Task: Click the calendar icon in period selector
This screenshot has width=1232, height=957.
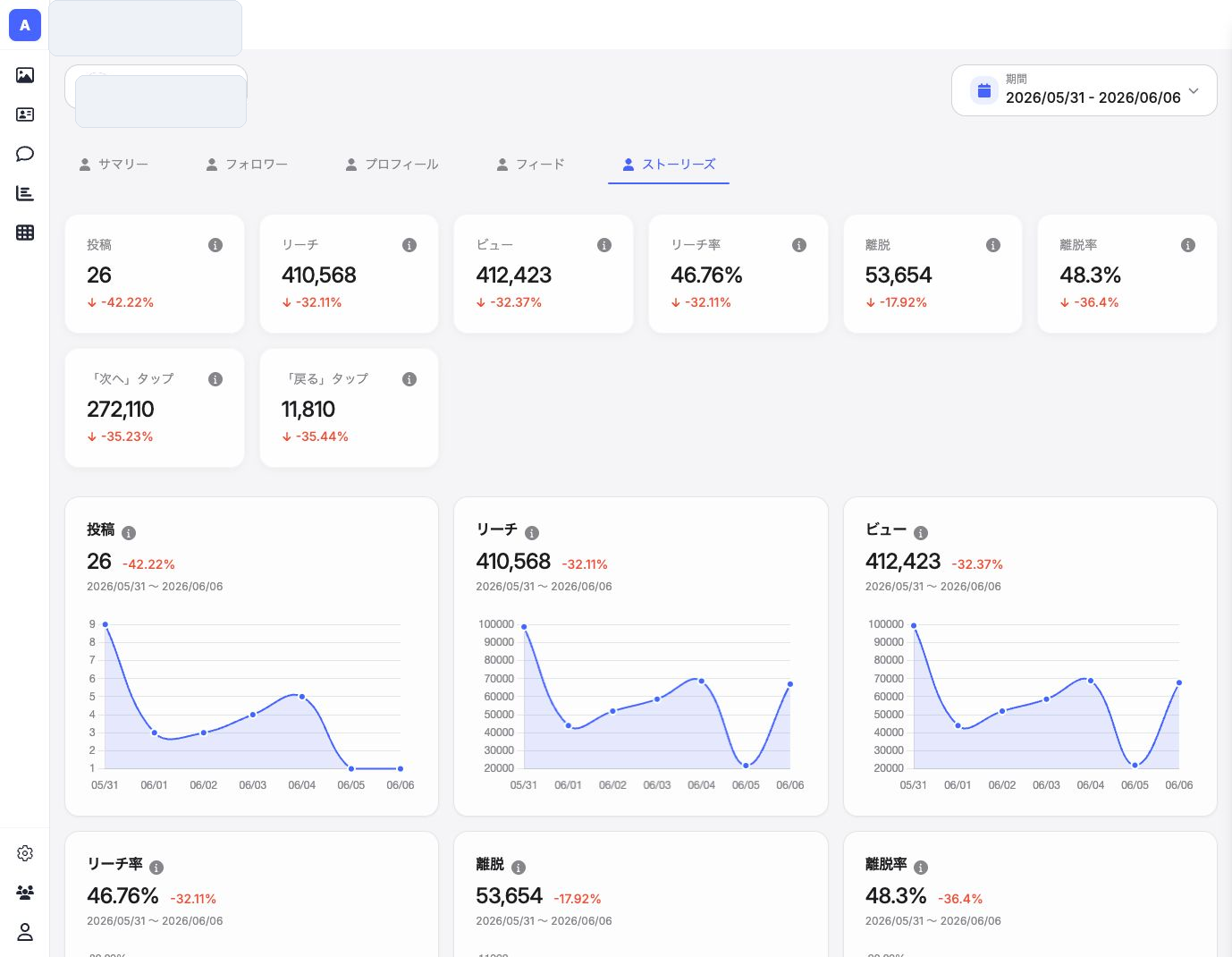Action: click(x=984, y=90)
